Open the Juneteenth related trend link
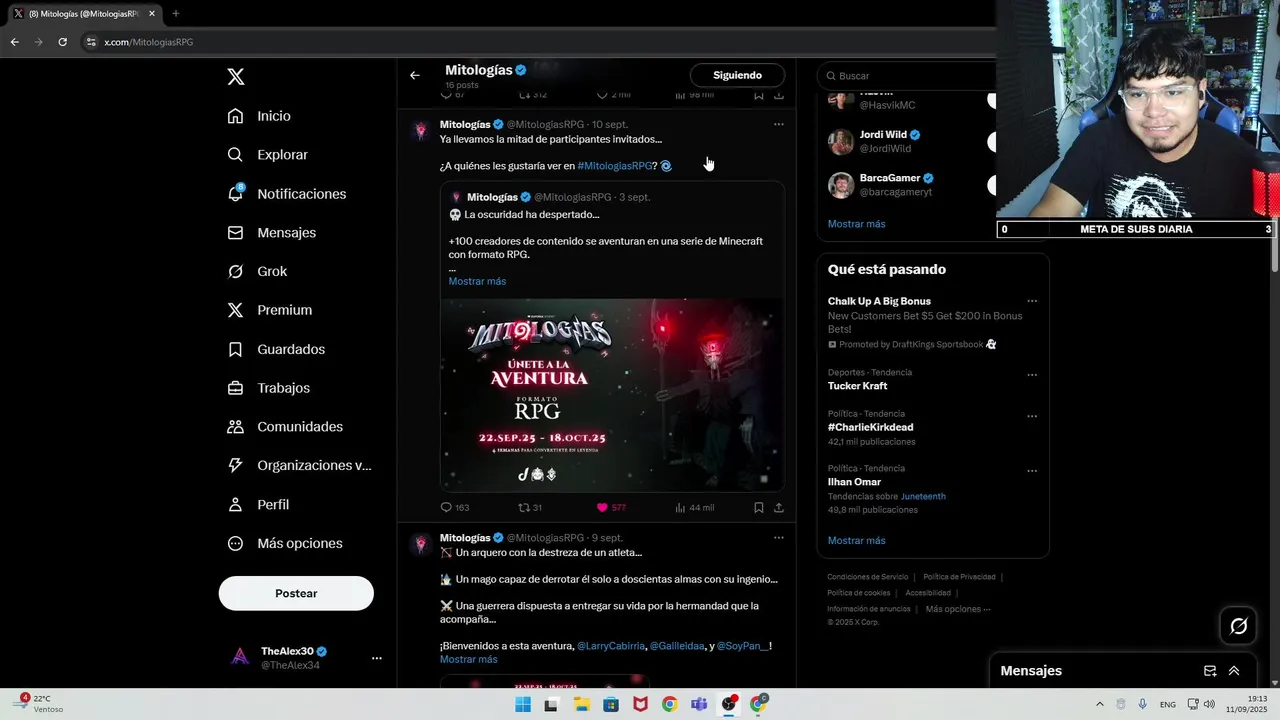 (923, 496)
